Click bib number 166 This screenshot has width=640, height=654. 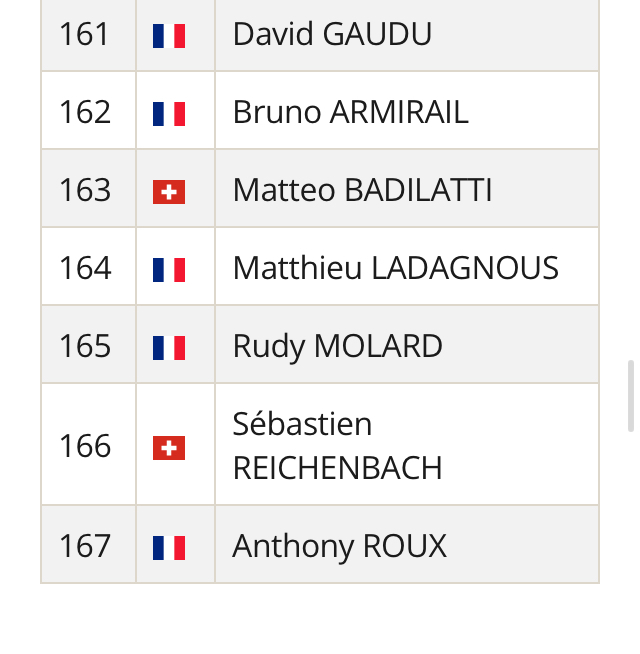pyautogui.click(x=85, y=446)
